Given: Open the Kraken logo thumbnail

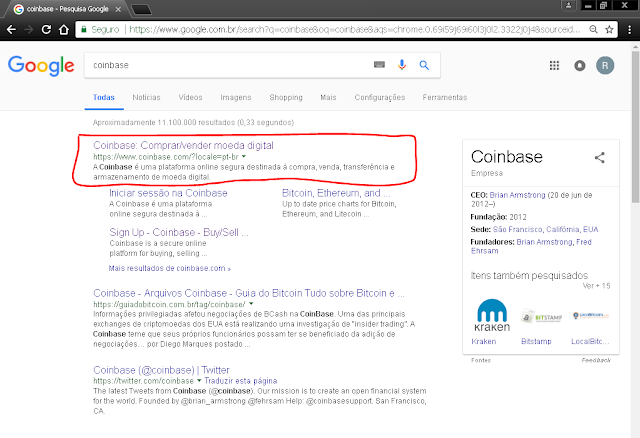Looking at the screenshot, I should 492,315.
